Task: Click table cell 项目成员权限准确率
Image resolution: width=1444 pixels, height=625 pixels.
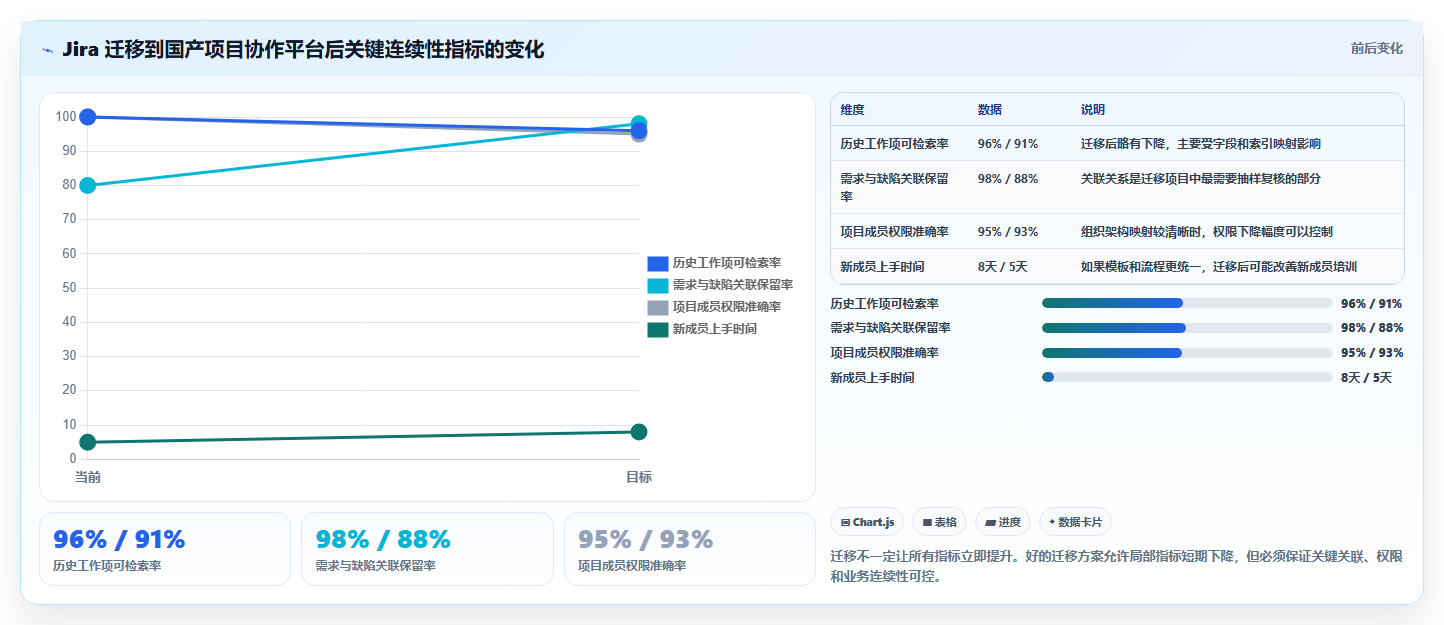Action: 894,232
